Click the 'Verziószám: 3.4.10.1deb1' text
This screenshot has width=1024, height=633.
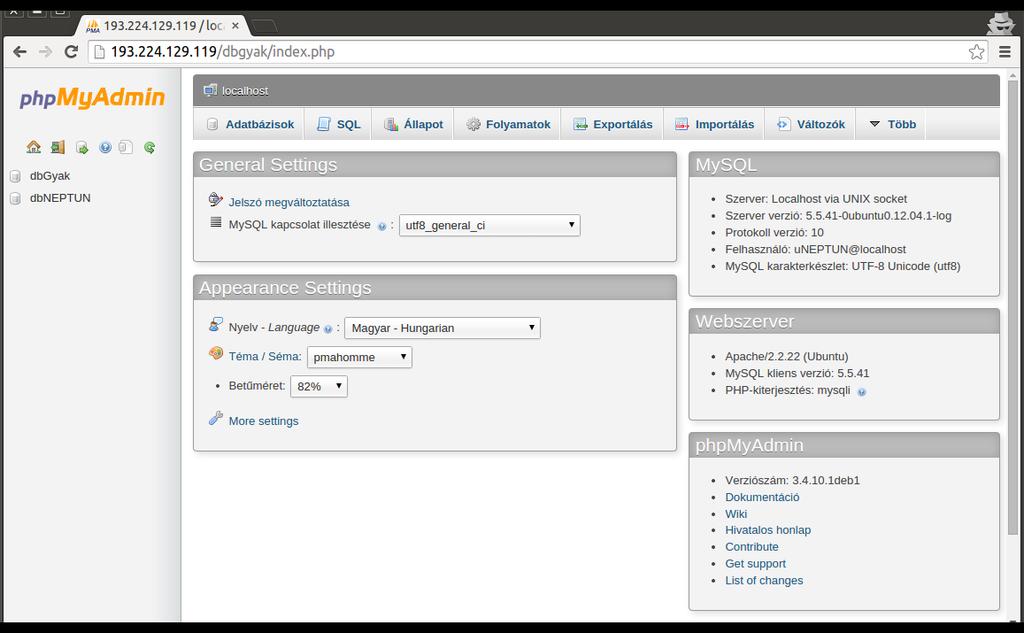792,480
